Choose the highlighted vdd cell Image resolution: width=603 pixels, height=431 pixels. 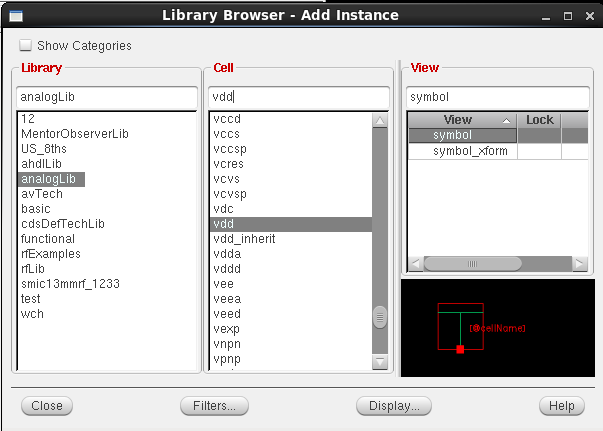point(291,224)
